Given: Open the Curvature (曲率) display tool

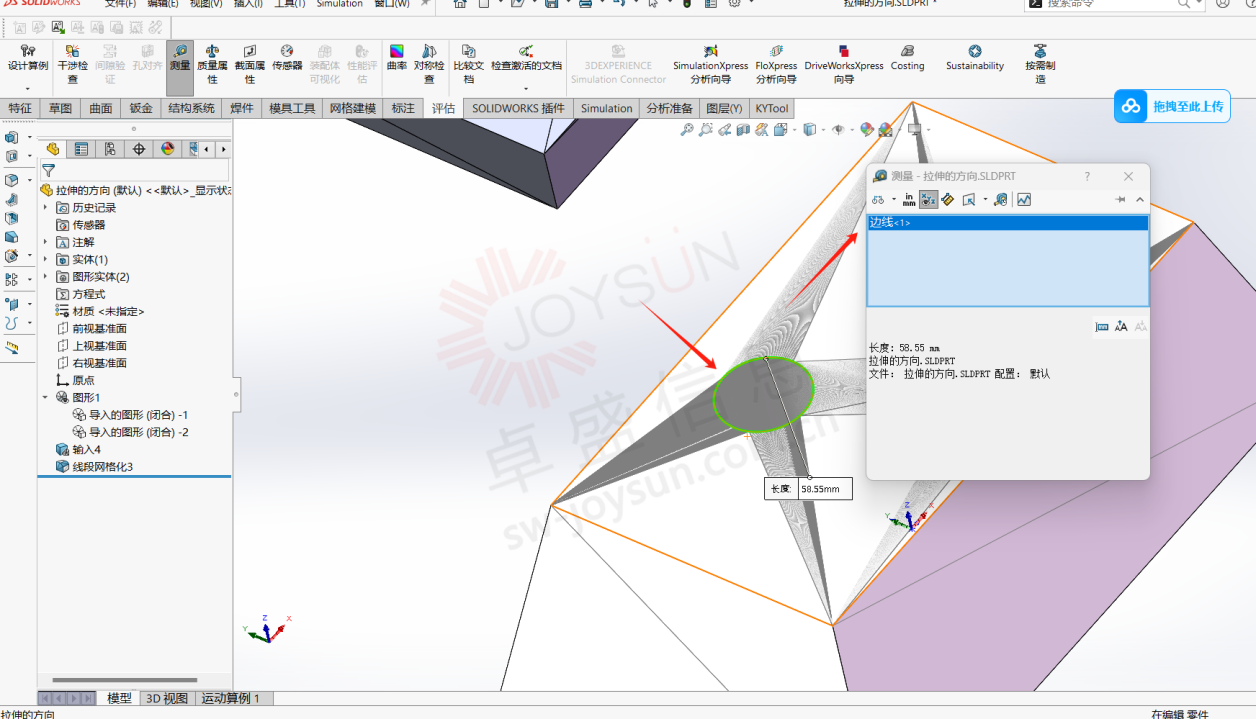Looking at the screenshot, I should pos(397,58).
